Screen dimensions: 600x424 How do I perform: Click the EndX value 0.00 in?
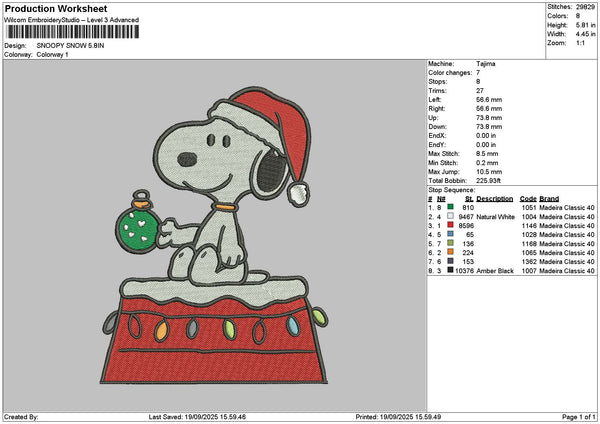point(486,136)
